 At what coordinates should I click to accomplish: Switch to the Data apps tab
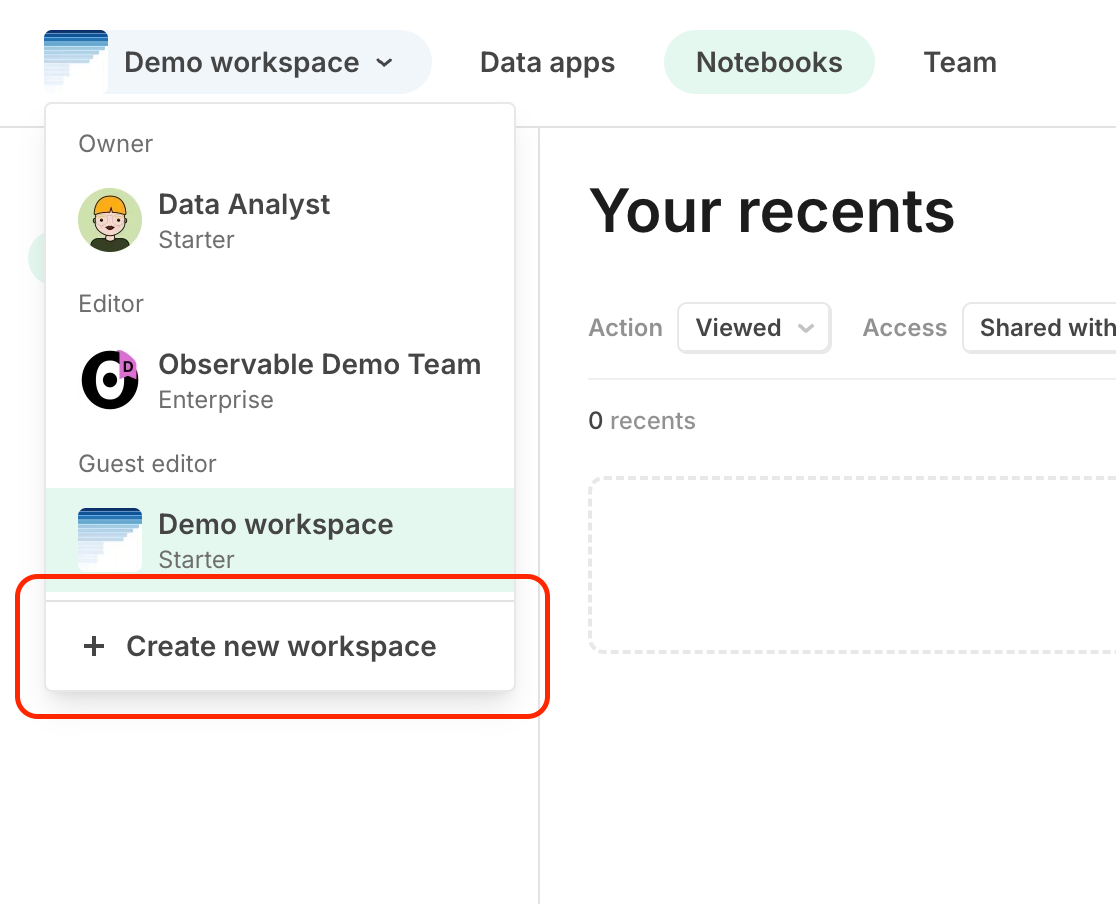547,61
